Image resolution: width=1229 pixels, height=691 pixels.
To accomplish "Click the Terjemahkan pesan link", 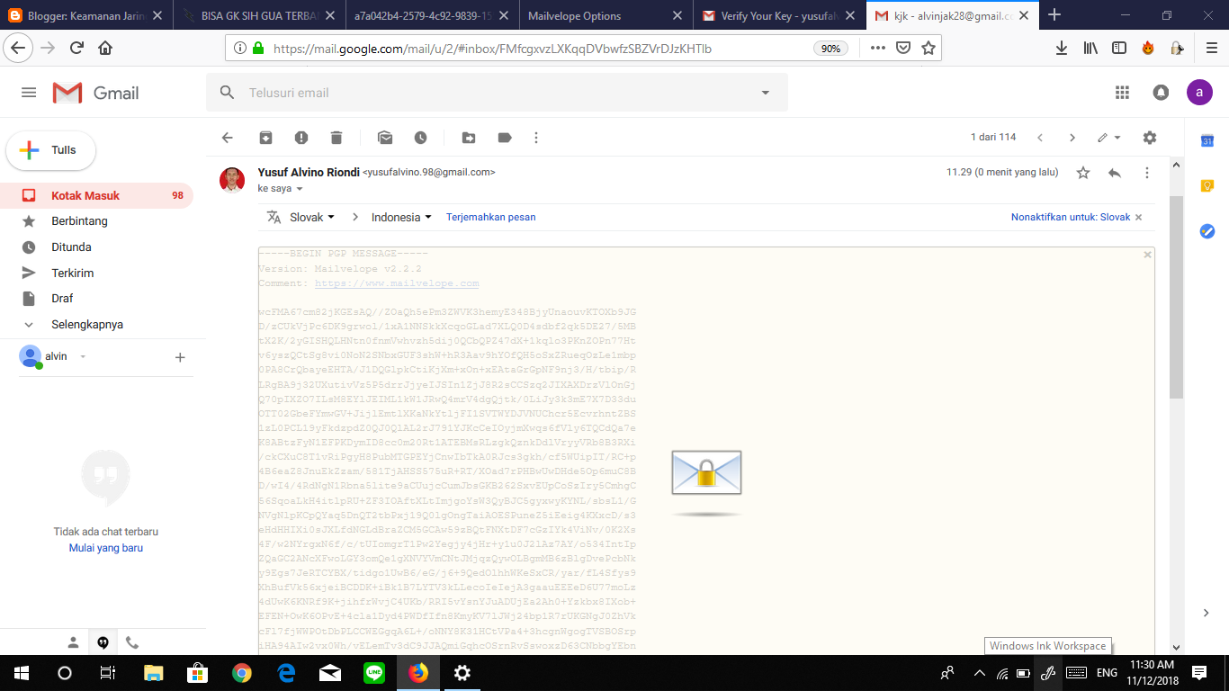I will point(491,217).
